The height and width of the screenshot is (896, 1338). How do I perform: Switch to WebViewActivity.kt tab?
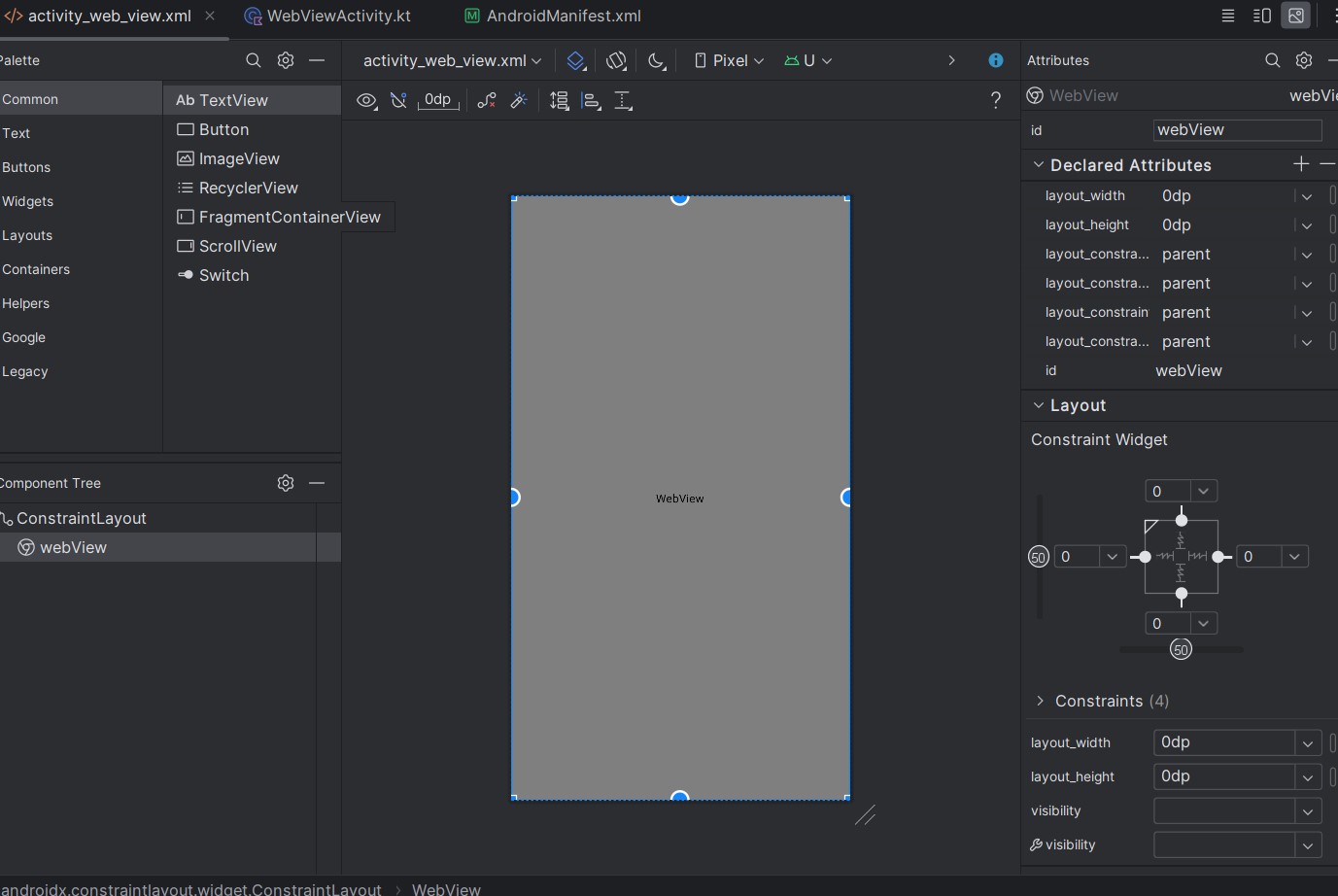click(327, 16)
